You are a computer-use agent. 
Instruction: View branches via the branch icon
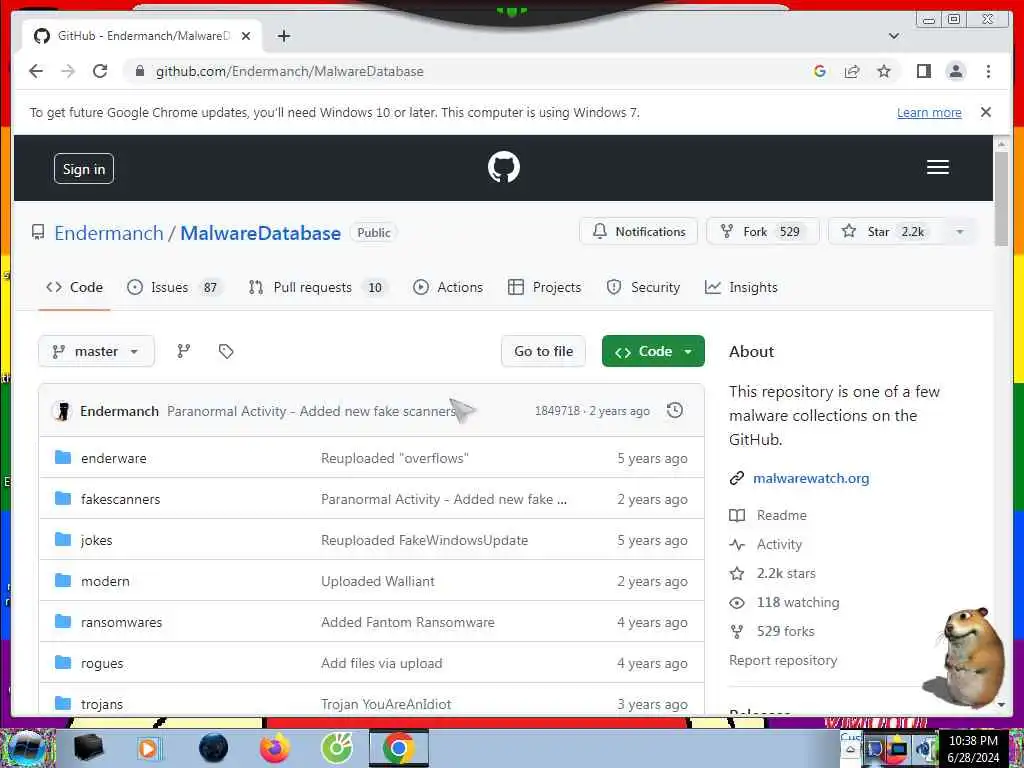(184, 351)
